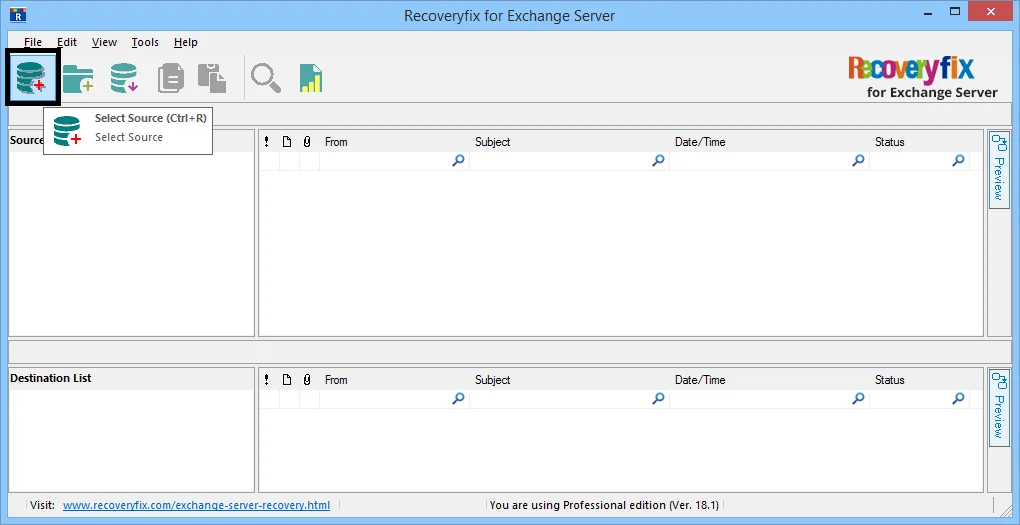Click the database with down arrow icon
1020x525 pixels.
tap(124, 78)
